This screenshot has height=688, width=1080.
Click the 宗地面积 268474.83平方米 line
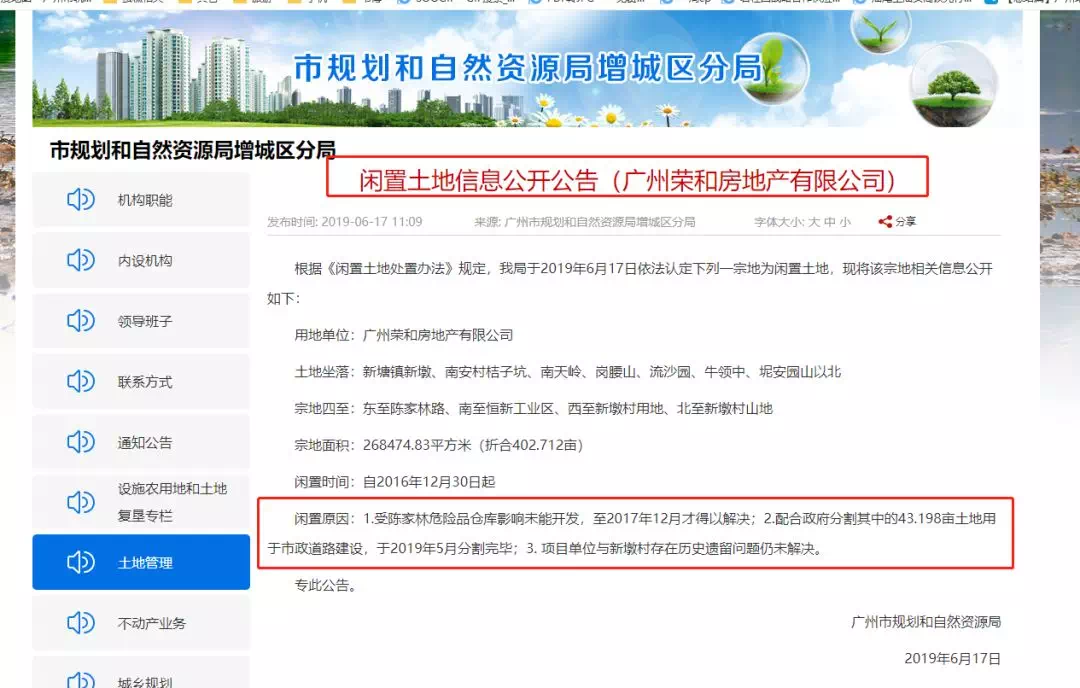[439, 445]
